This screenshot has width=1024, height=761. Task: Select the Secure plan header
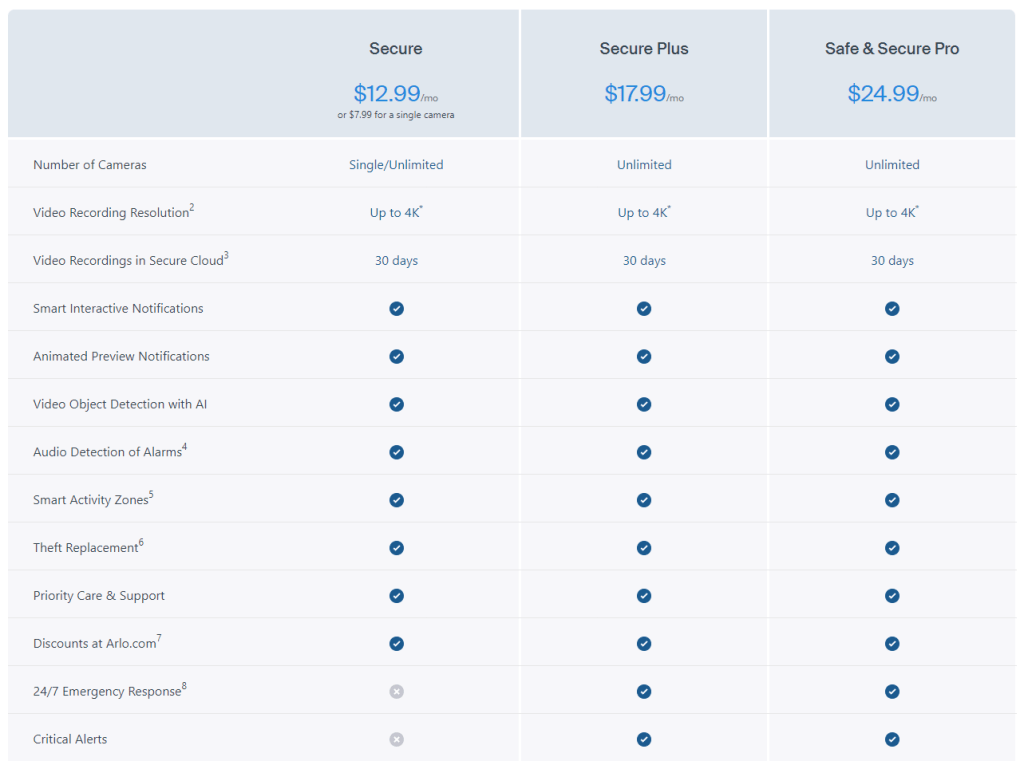tap(396, 49)
